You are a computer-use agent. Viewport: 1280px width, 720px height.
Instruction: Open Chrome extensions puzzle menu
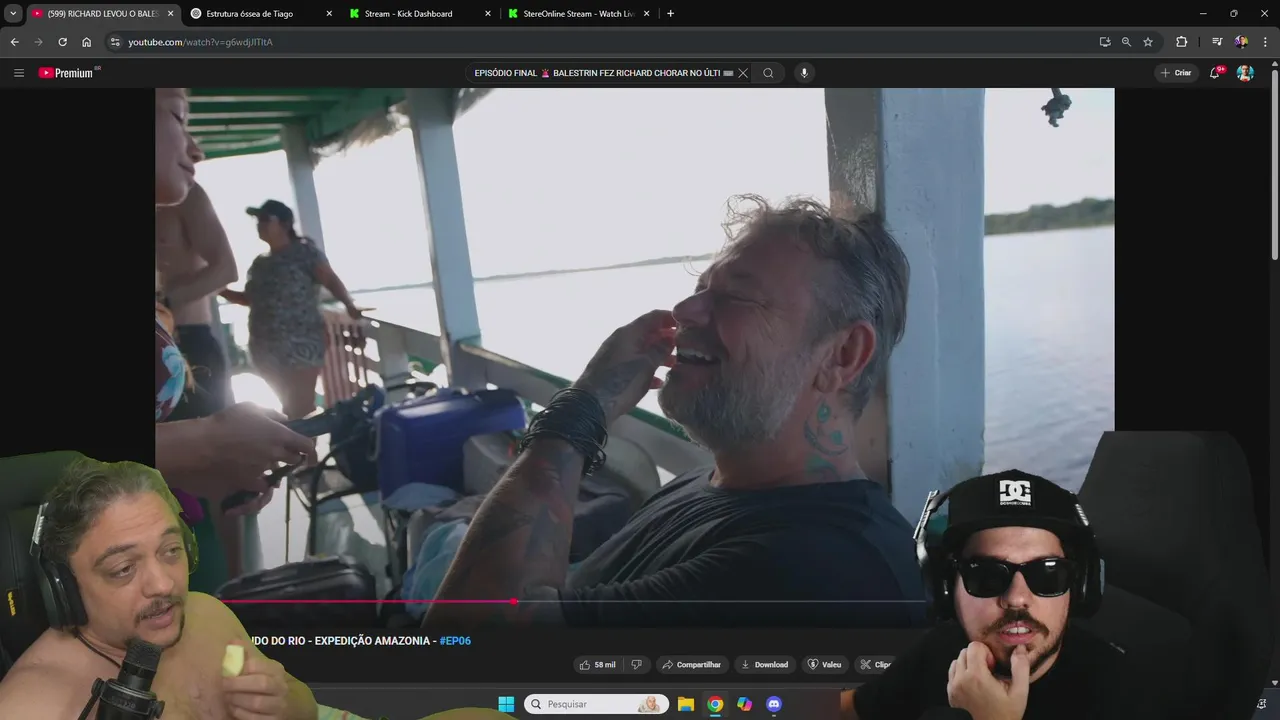1181,42
